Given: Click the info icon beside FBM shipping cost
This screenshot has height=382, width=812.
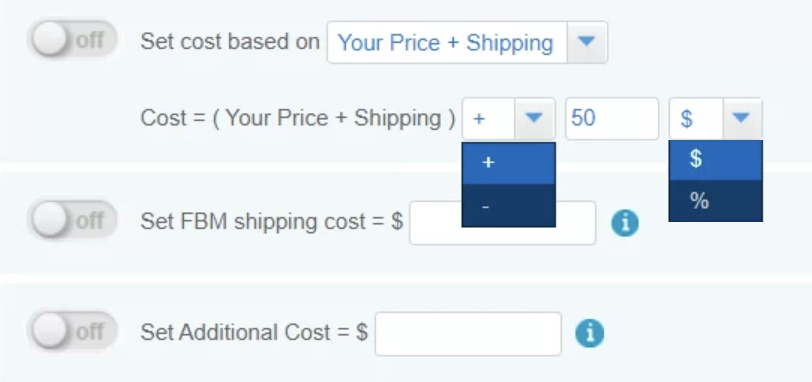Looking at the screenshot, I should coord(625,223).
